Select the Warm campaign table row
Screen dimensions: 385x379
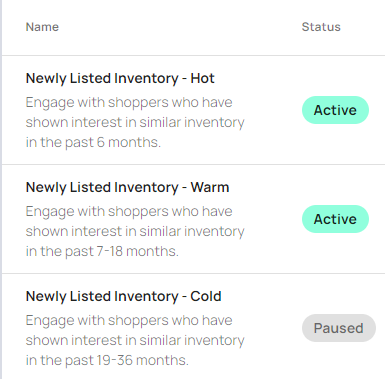(193, 219)
